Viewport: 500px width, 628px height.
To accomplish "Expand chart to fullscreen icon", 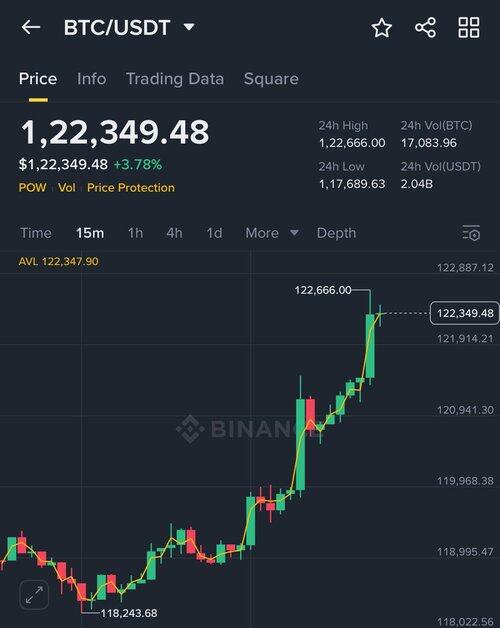I will pyautogui.click(x=34, y=595).
